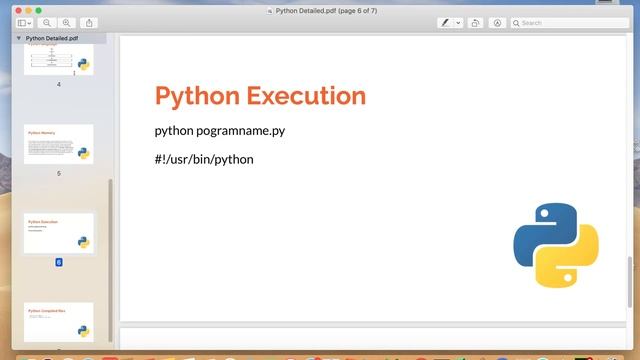The image size is (640, 360).
Task: Open the Python Compiled files thumbnail
Action: 59,322
